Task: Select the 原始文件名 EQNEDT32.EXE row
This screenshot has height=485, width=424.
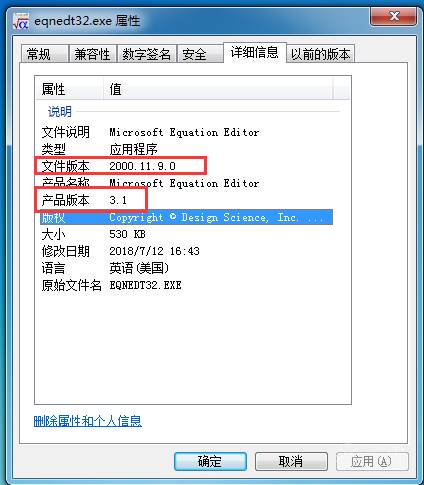Action: (x=186, y=285)
